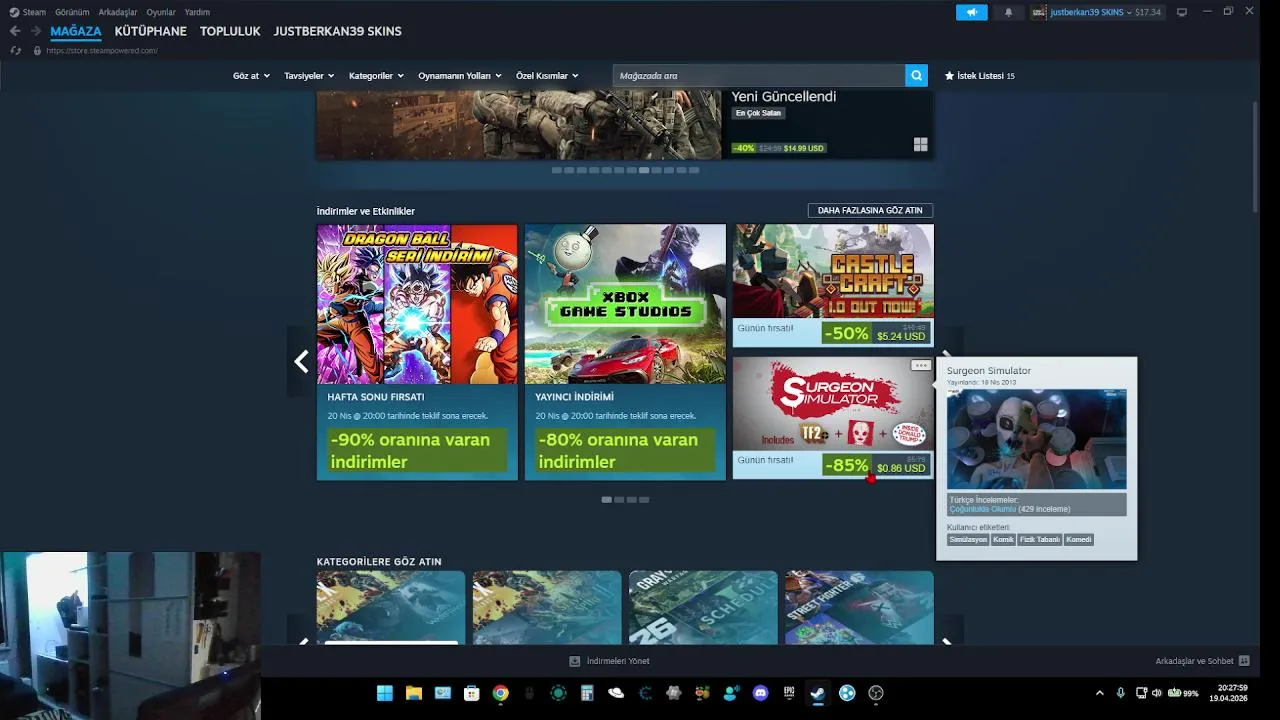Open Epic Games Launcher from taskbar

[789, 693]
